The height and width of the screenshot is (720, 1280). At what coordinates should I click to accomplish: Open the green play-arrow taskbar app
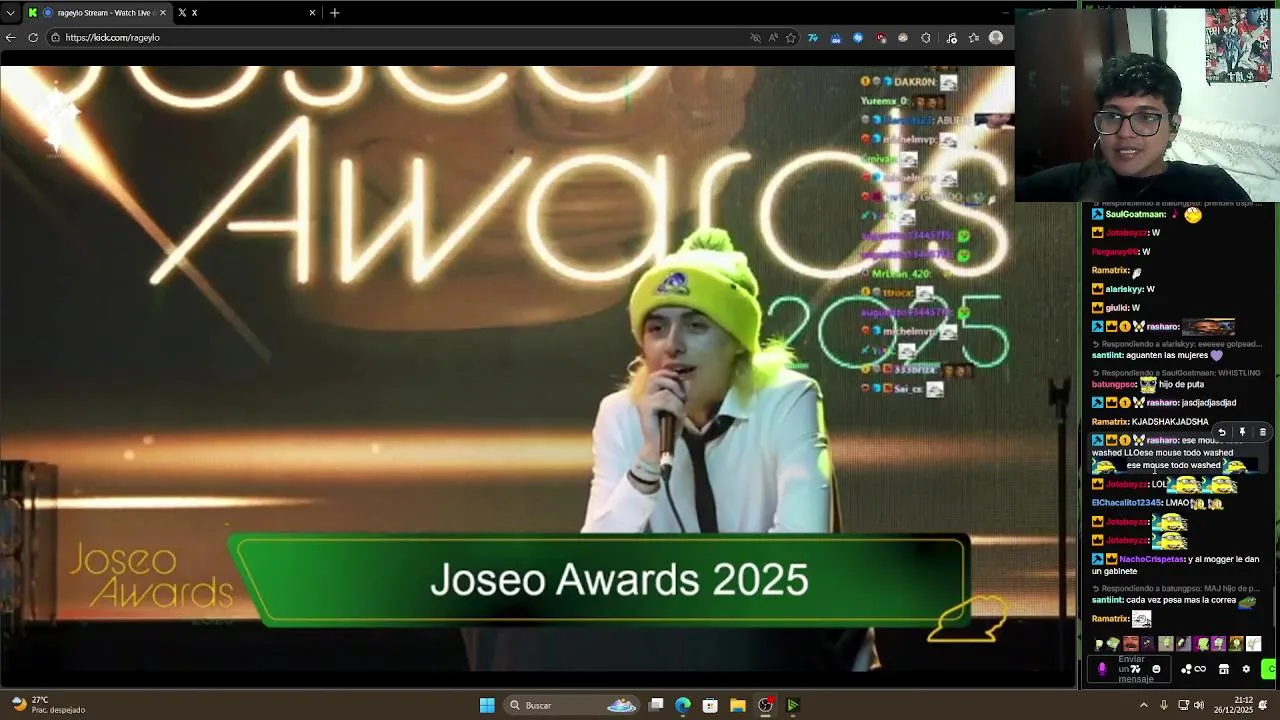click(792, 705)
